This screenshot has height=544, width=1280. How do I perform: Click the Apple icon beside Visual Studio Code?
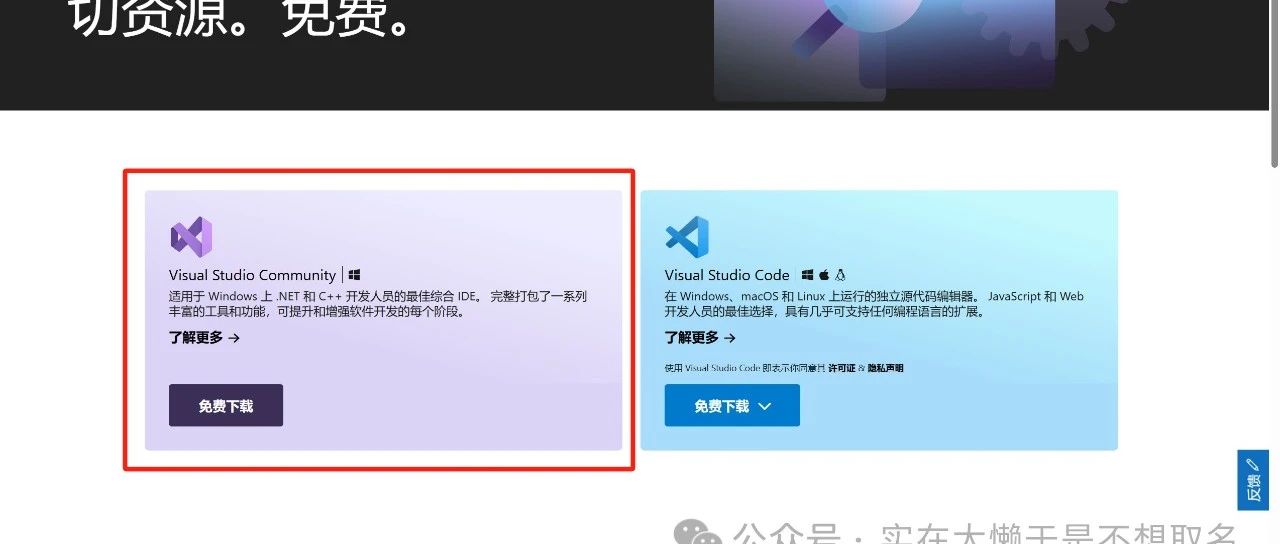(x=824, y=275)
